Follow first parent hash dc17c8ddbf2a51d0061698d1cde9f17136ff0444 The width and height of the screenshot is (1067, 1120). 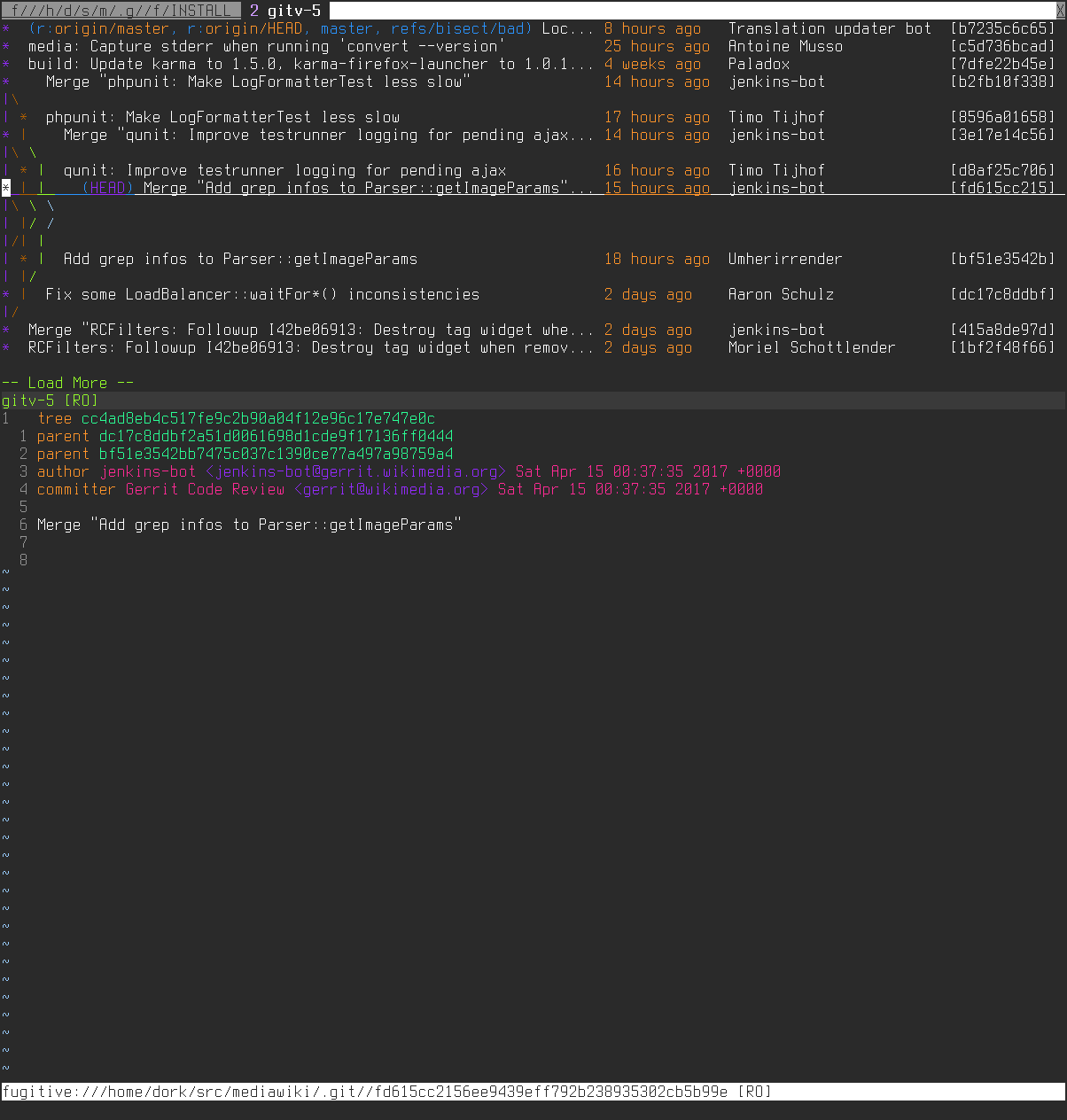point(276,436)
